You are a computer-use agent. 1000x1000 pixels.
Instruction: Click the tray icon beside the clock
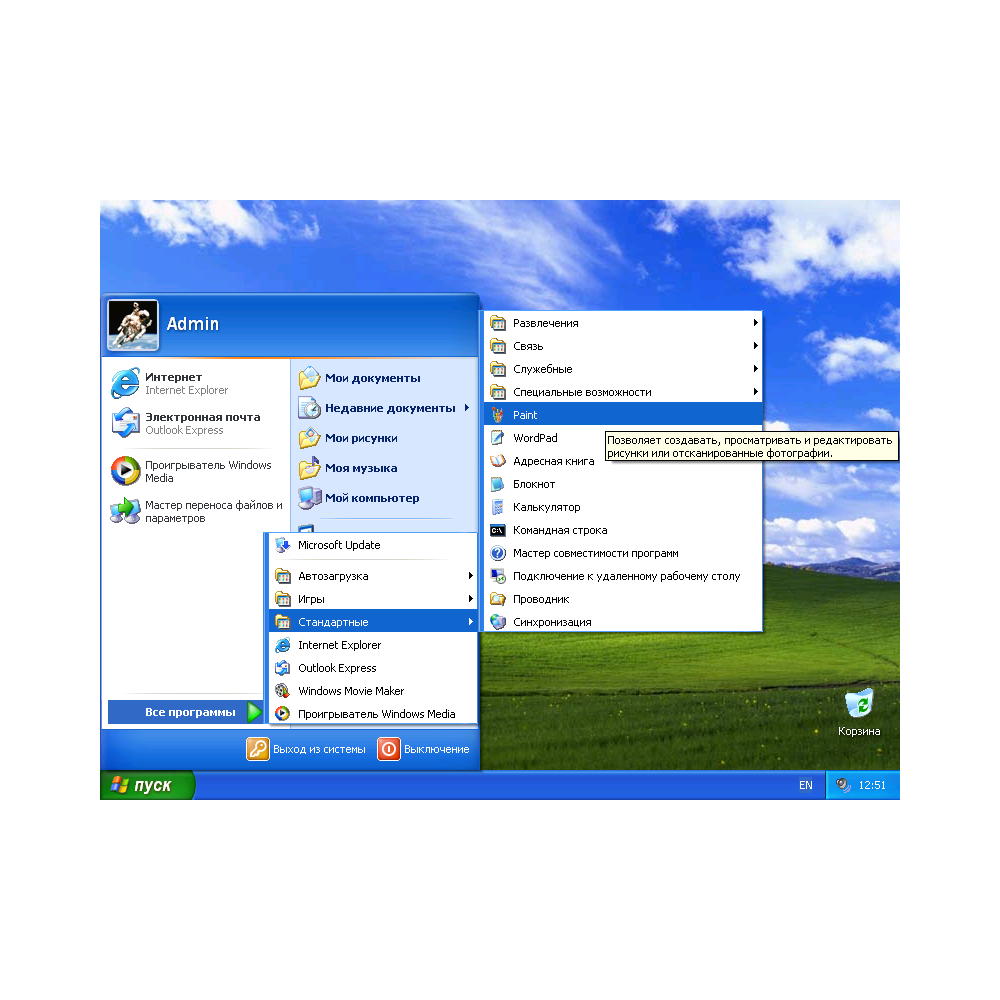tap(843, 785)
